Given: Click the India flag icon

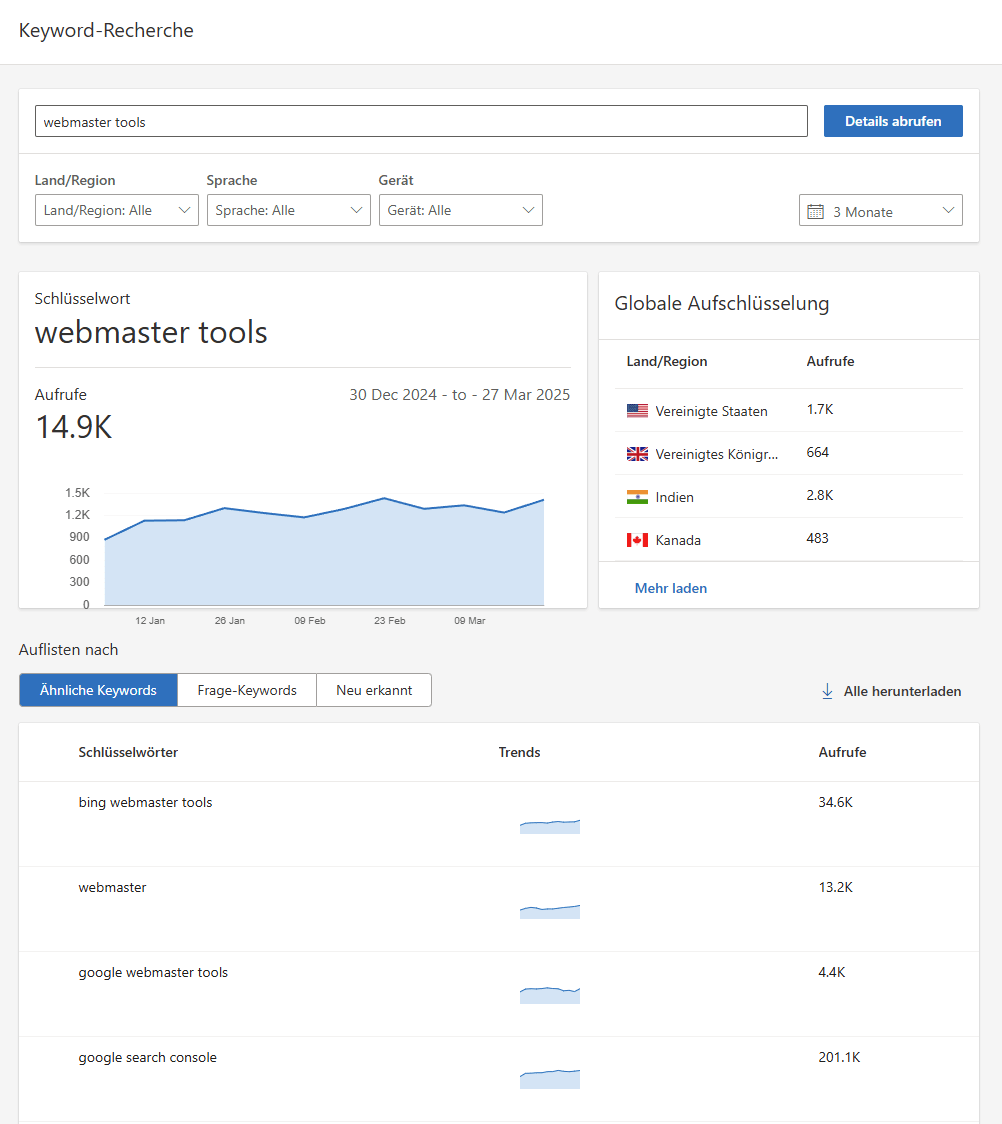Looking at the screenshot, I should coord(637,497).
